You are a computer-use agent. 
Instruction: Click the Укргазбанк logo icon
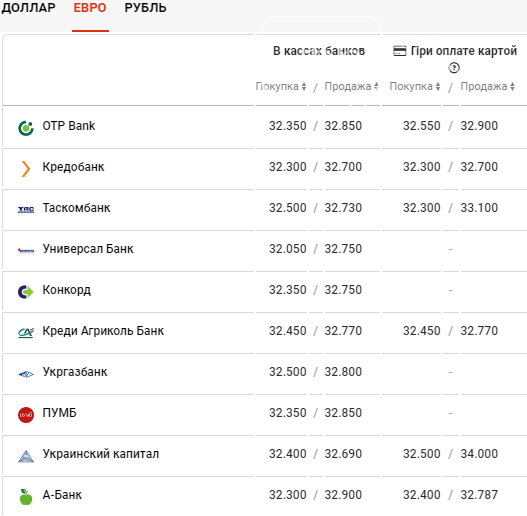(x=26, y=374)
